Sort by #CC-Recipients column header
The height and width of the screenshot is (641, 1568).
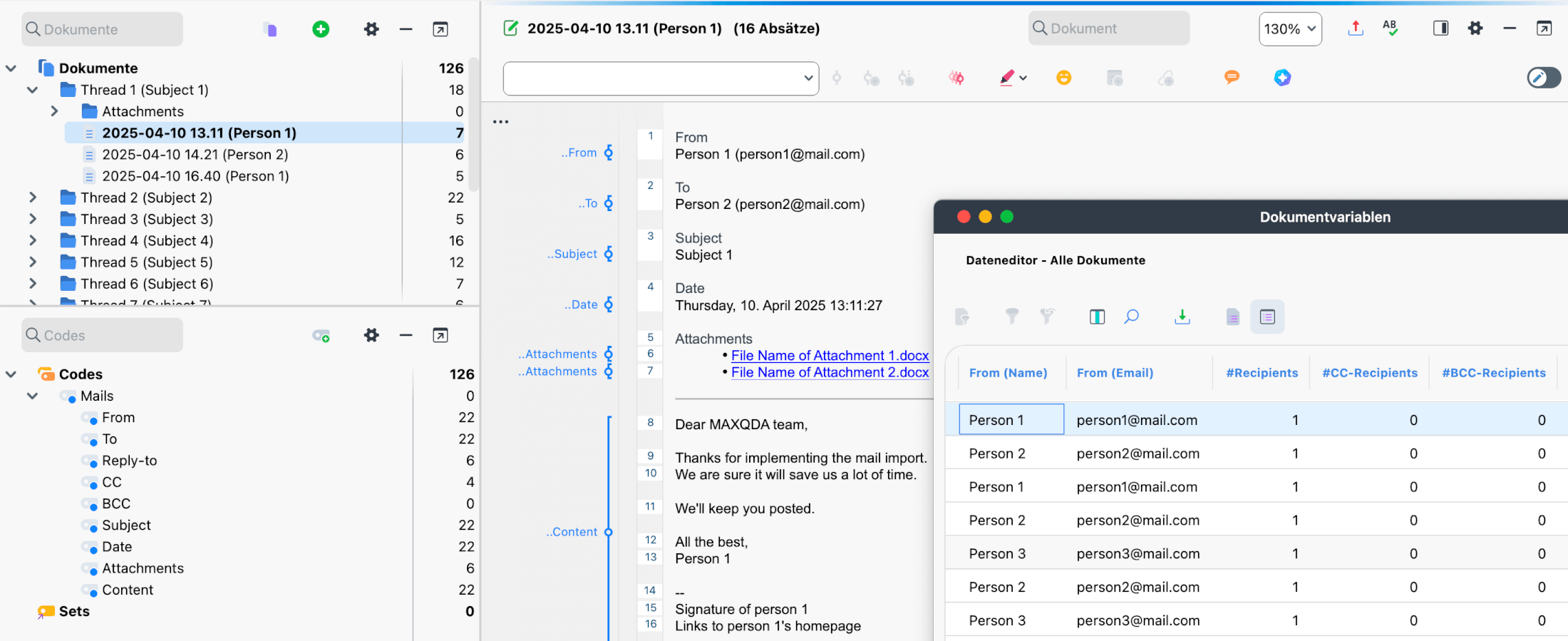coord(1370,373)
